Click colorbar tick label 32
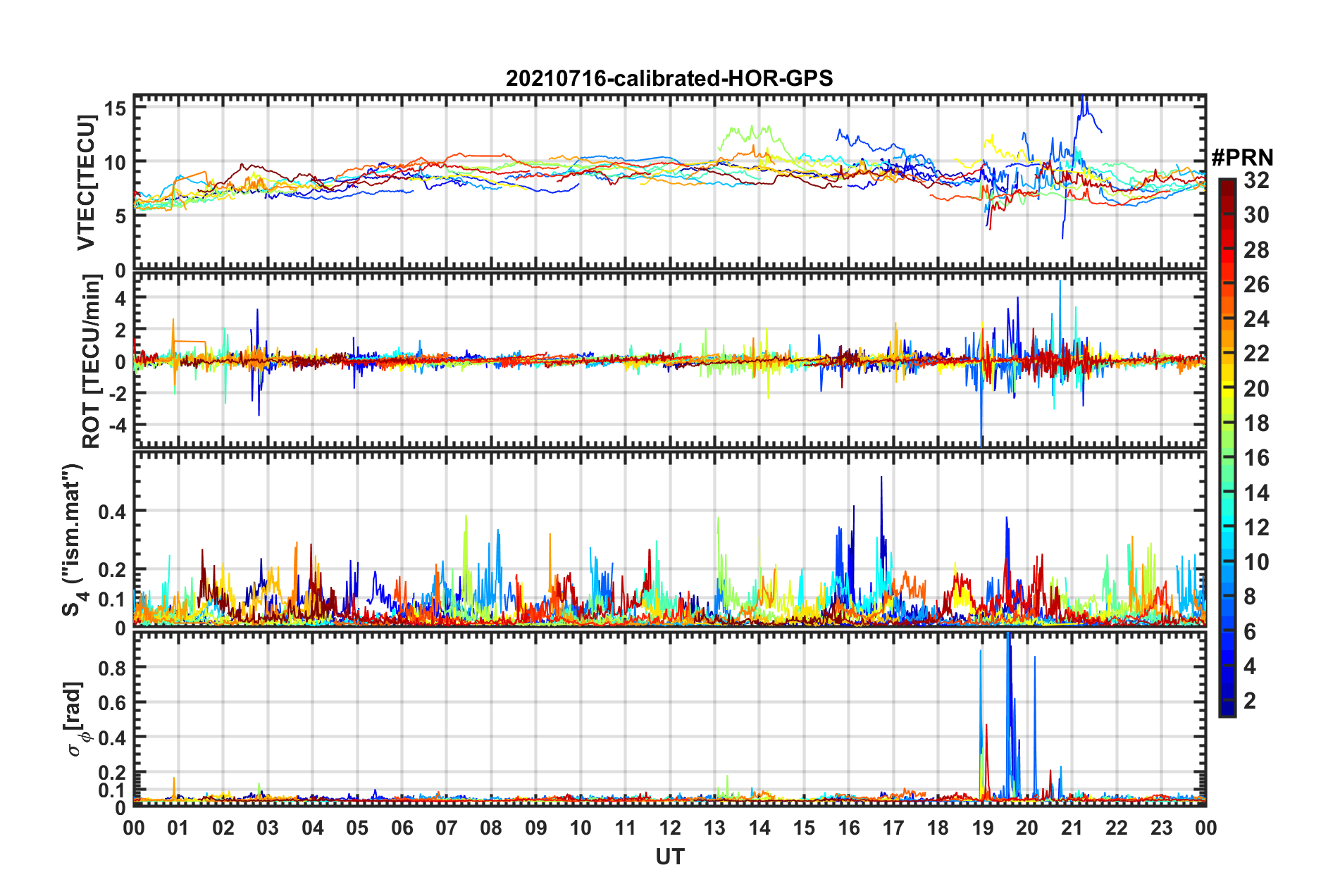1340x896 pixels. (1256, 180)
